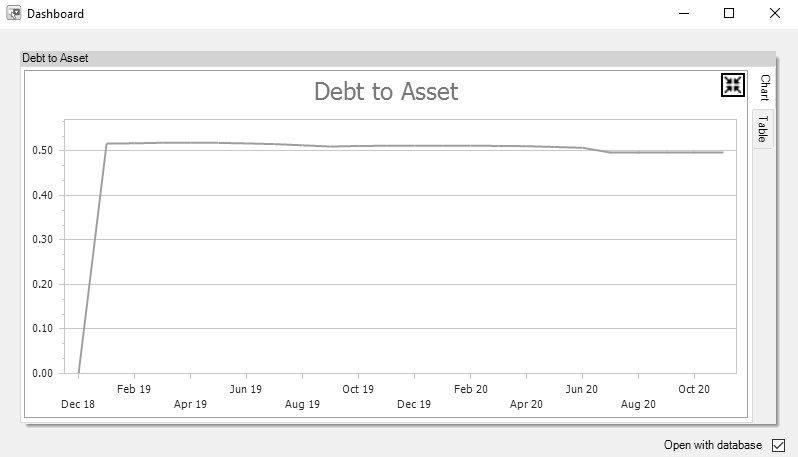Select the Chart vertical tab
798x457 pixels.
tap(762, 87)
